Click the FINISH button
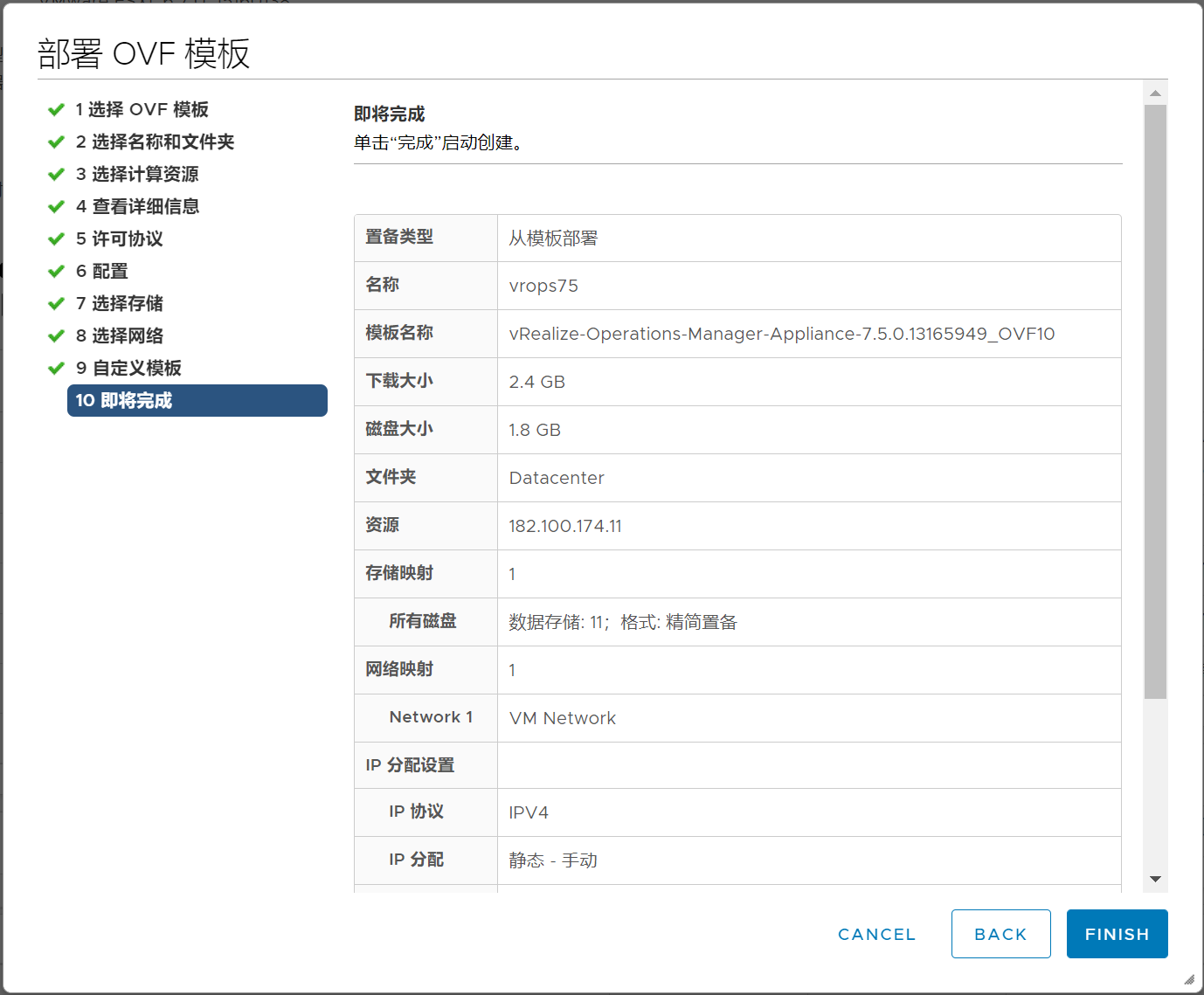The width and height of the screenshot is (1204, 995). coord(1117,934)
